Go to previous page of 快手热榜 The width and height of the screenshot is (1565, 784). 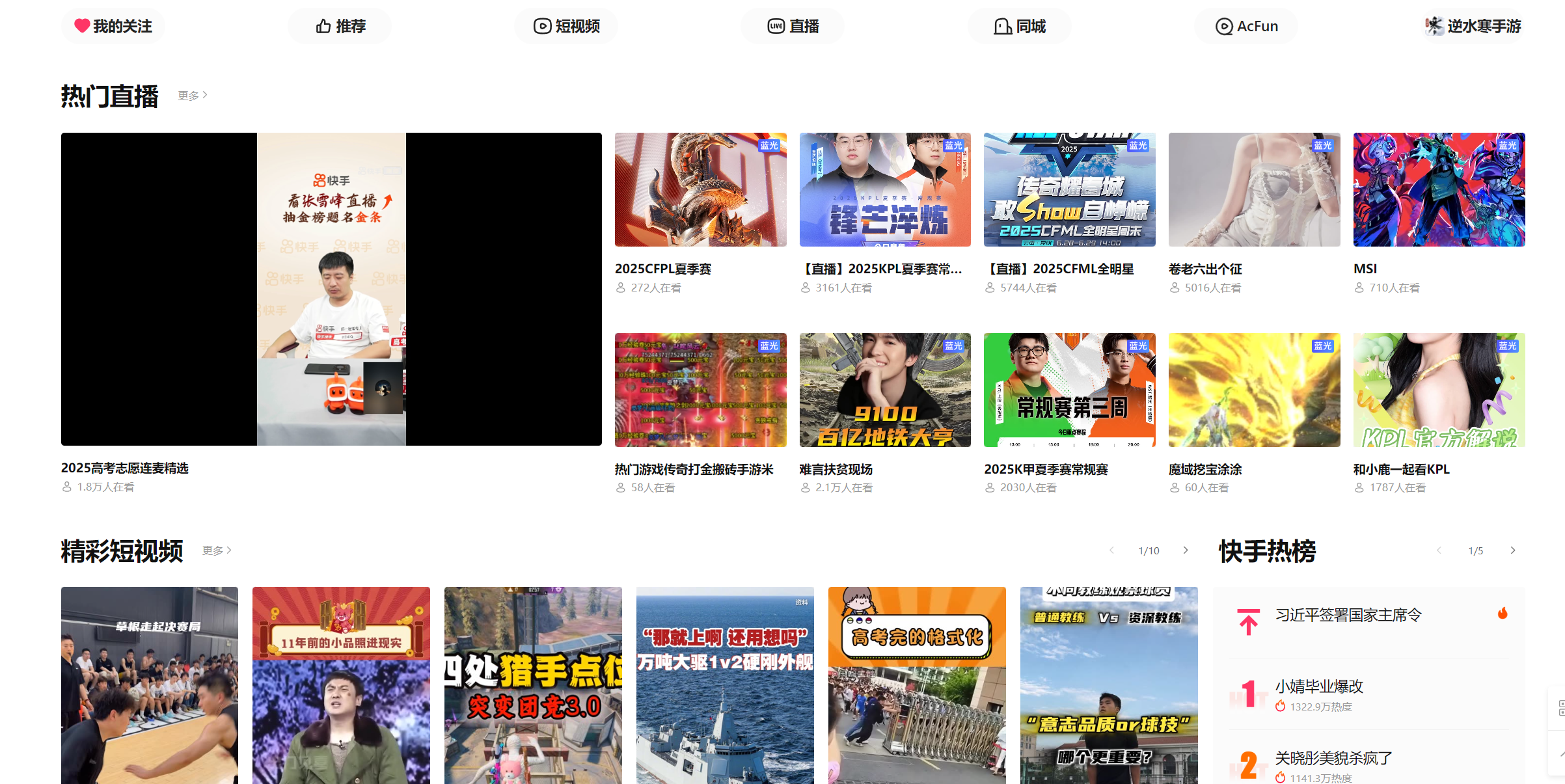coord(1439,550)
